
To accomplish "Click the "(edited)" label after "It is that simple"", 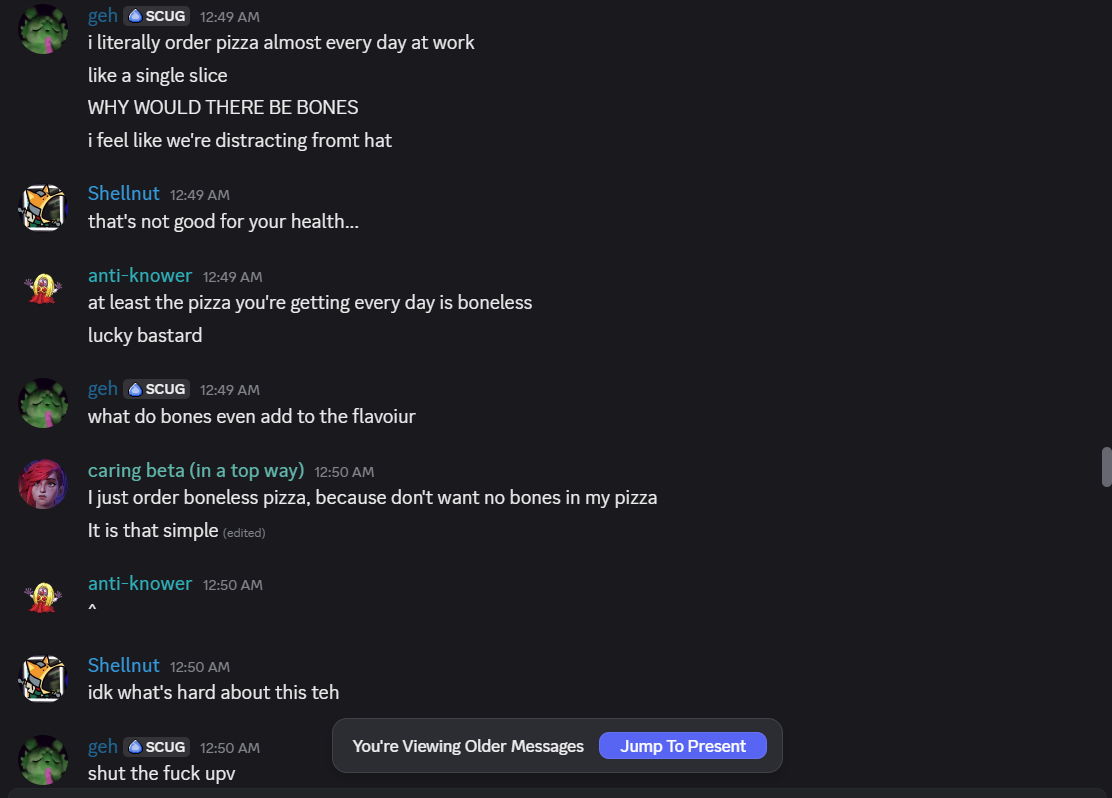I will tap(244, 533).
